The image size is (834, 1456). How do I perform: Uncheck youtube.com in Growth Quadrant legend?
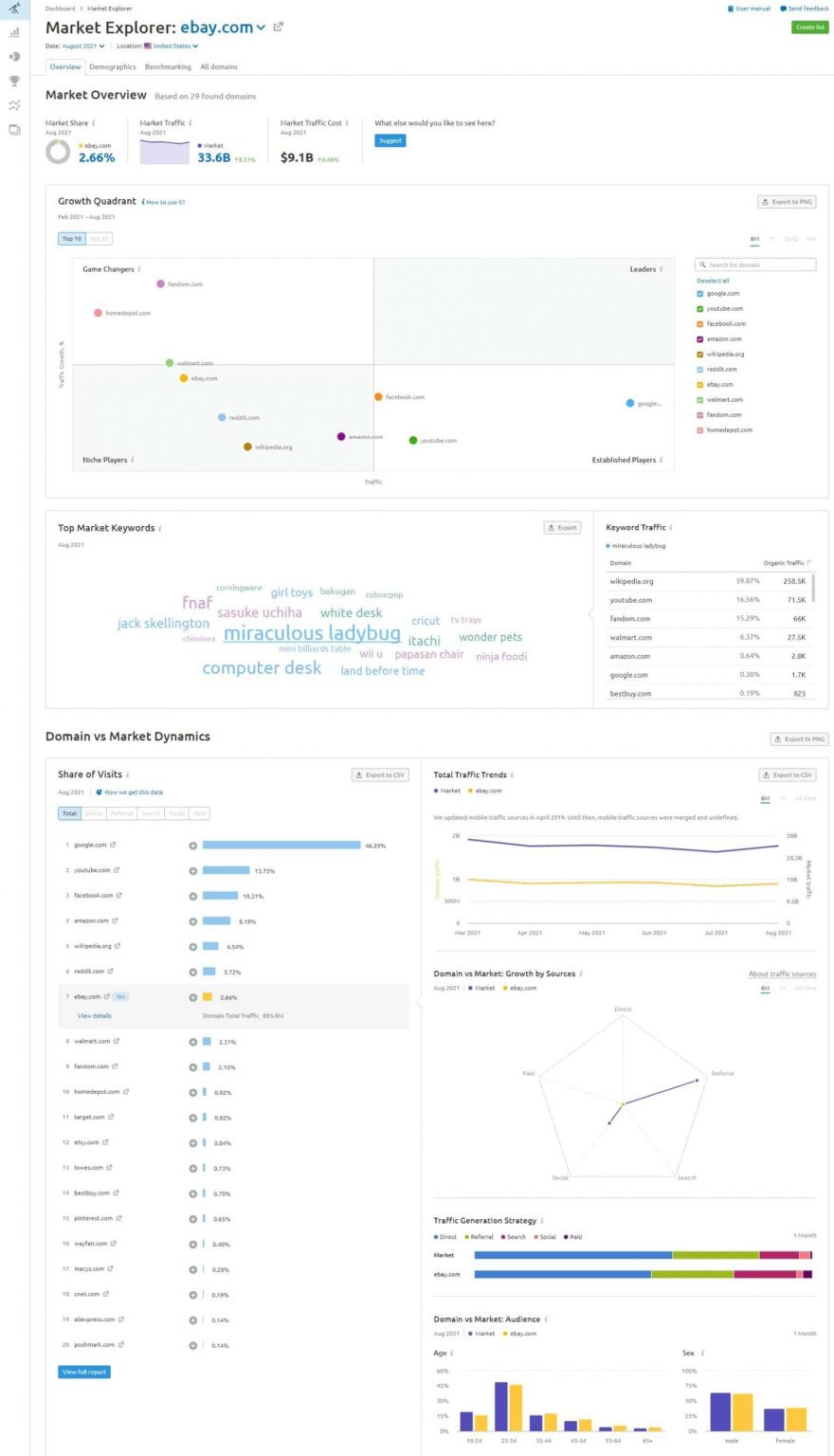point(700,309)
